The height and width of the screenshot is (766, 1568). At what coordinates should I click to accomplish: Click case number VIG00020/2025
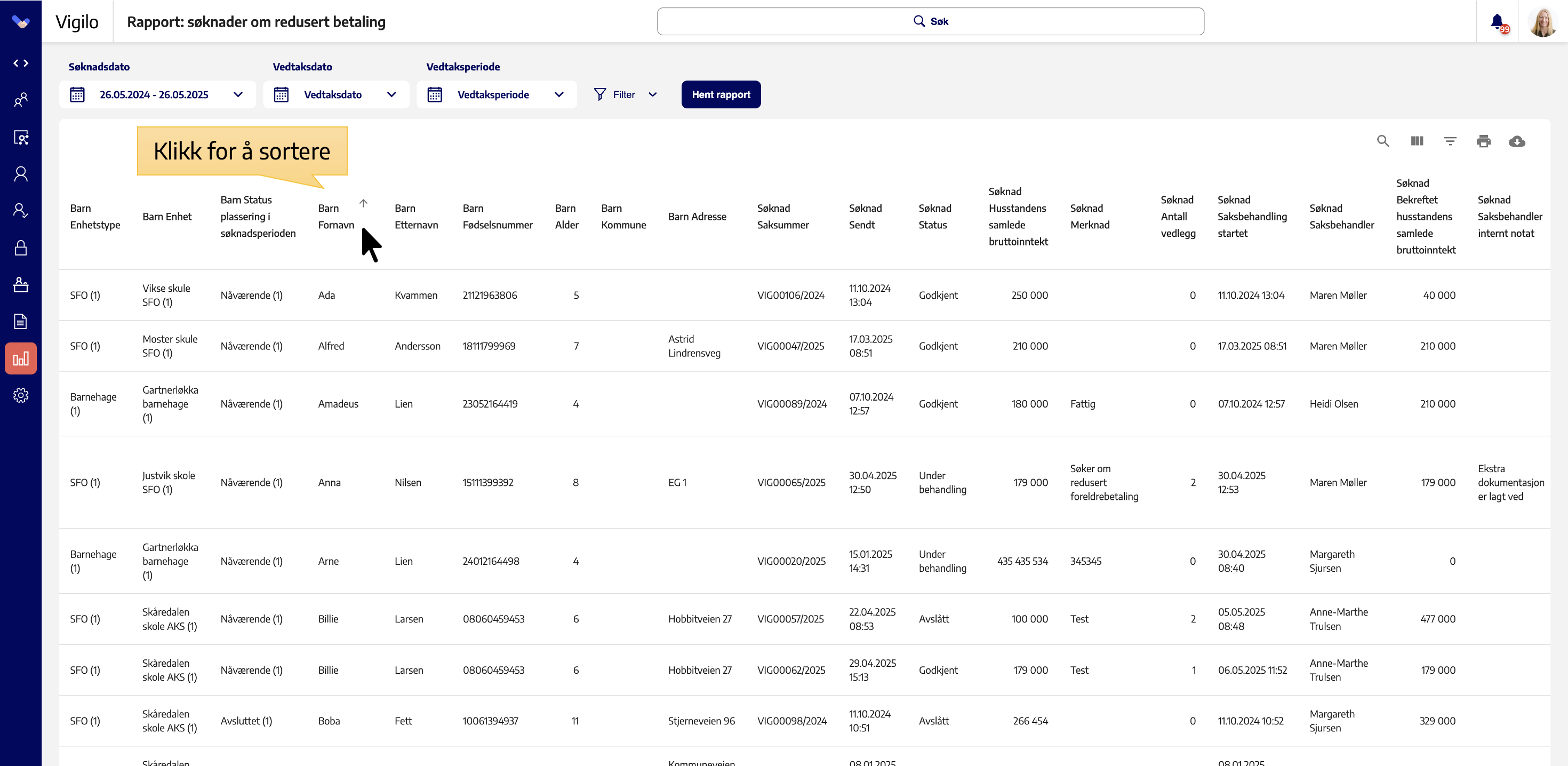click(791, 561)
